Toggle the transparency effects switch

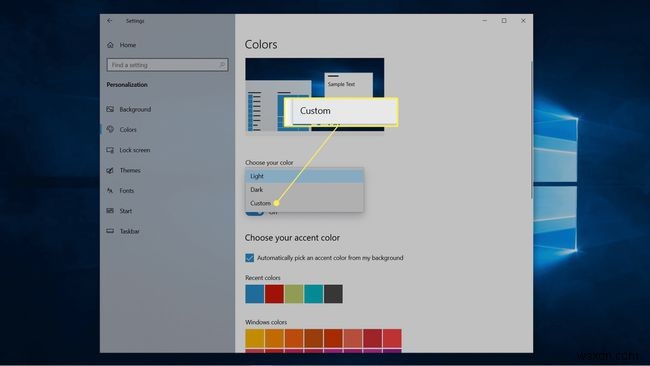tap(254, 213)
